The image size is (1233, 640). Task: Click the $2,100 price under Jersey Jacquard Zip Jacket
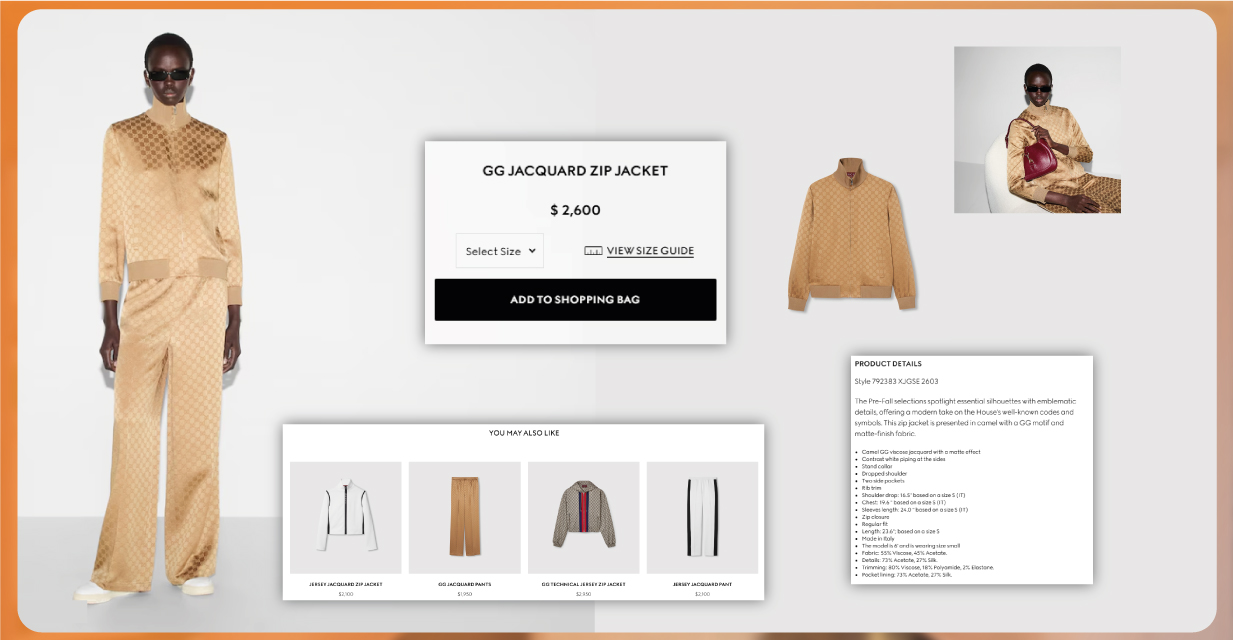coord(346,594)
